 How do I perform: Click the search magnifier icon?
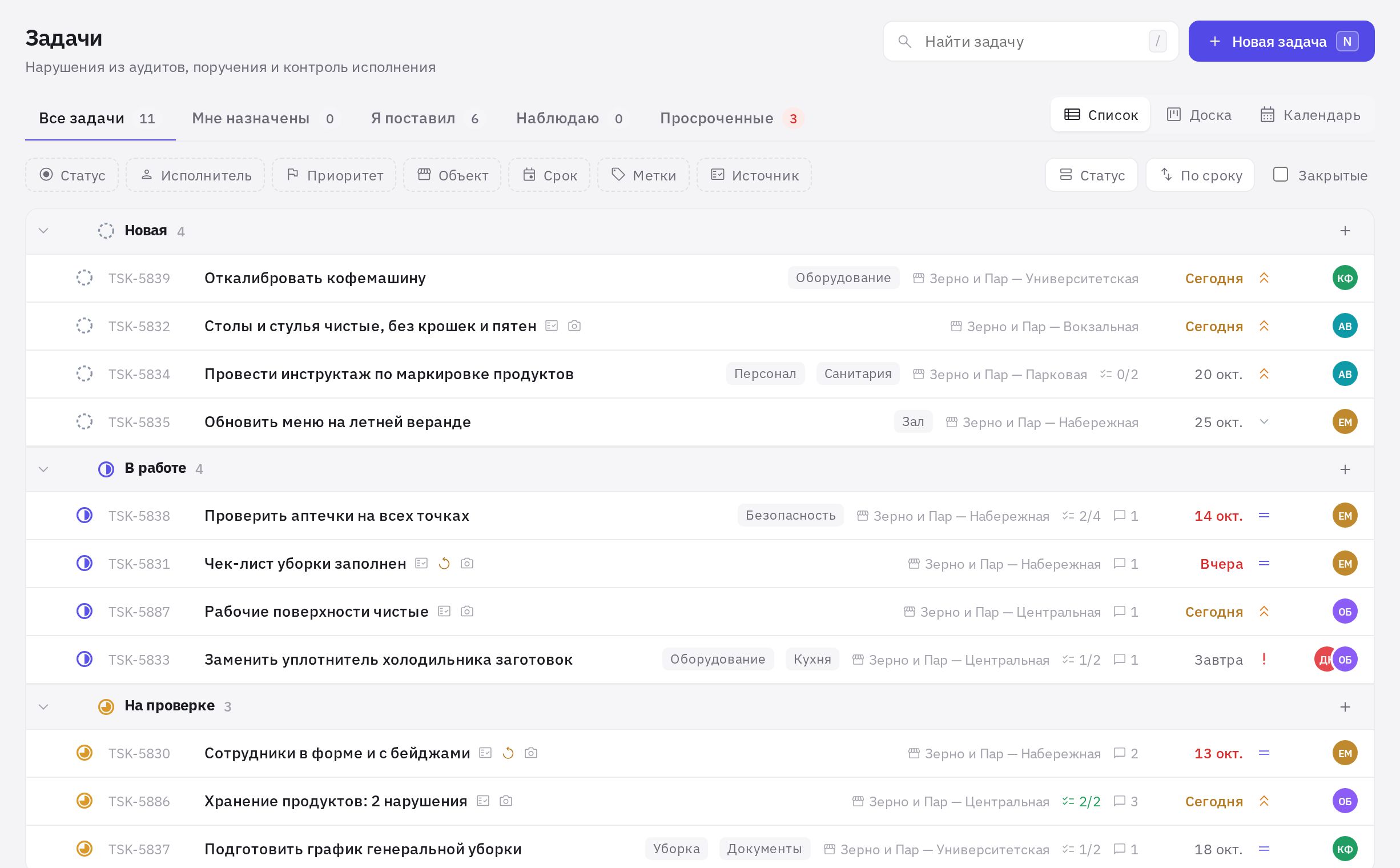tap(904, 41)
